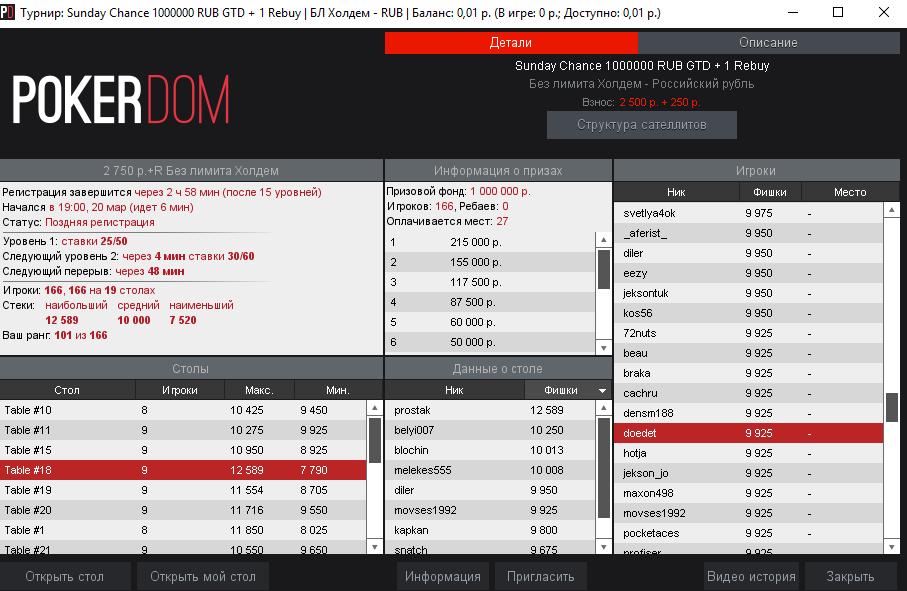The height and width of the screenshot is (591, 907).
Task: Click the Закрыть button
Action: 850,577
